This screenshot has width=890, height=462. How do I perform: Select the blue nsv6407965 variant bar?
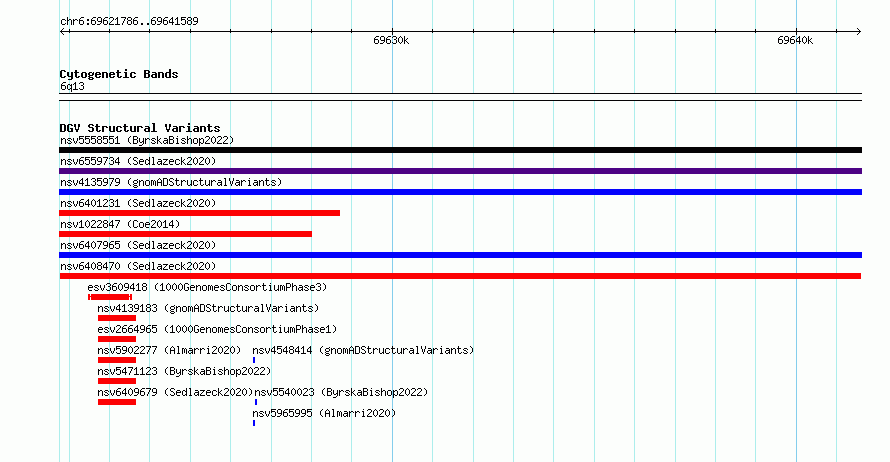pyautogui.click(x=460, y=255)
